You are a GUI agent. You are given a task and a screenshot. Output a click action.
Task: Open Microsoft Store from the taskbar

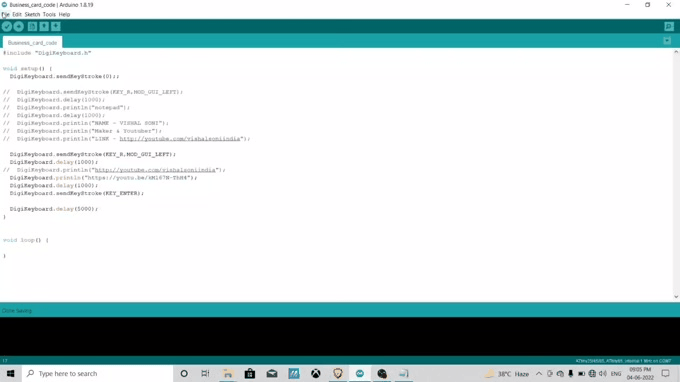pyautogui.click(x=250, y=373)
